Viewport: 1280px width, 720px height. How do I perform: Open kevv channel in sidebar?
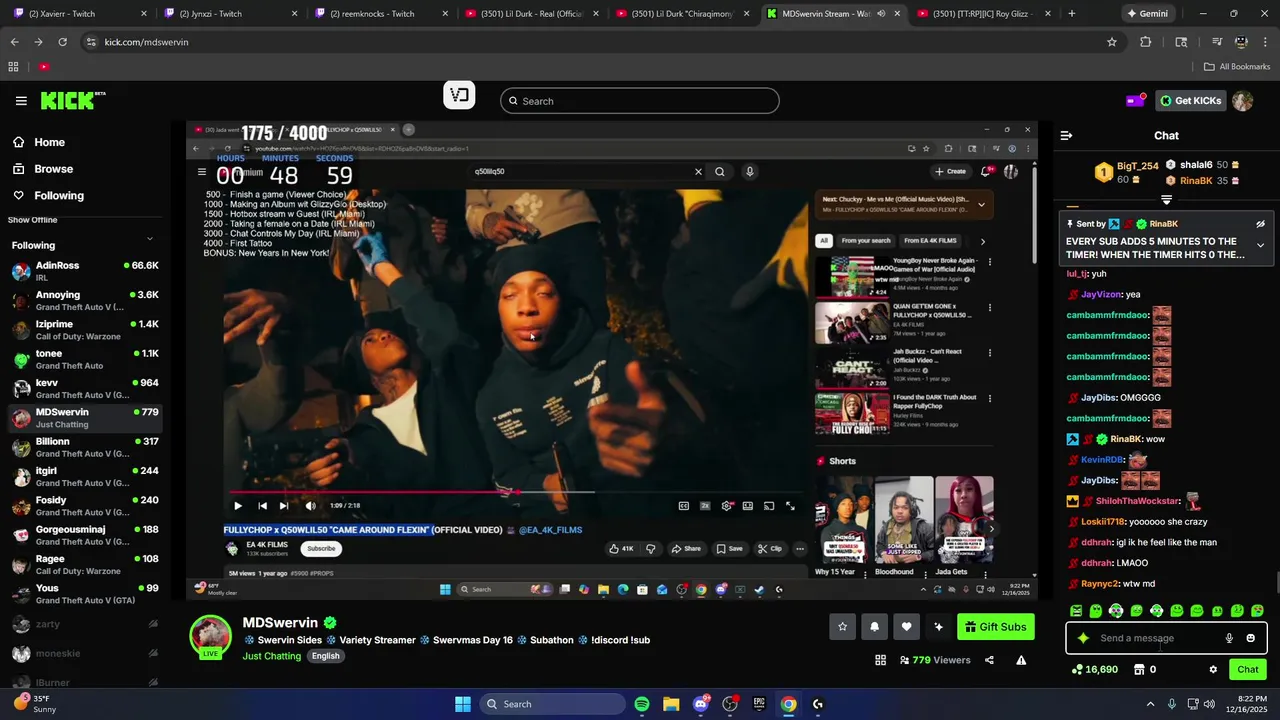84,389
